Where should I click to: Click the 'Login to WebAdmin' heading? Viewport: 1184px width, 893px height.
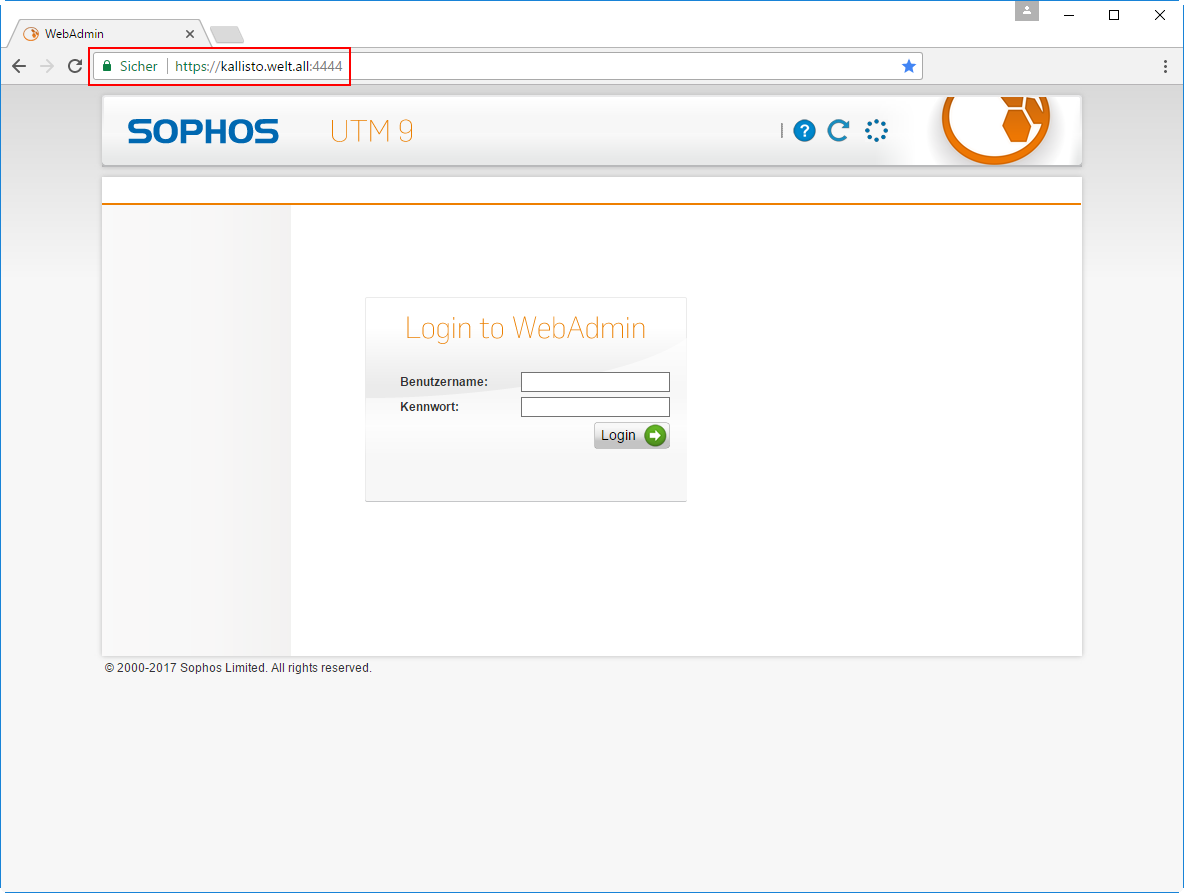(x=526, y=328)
